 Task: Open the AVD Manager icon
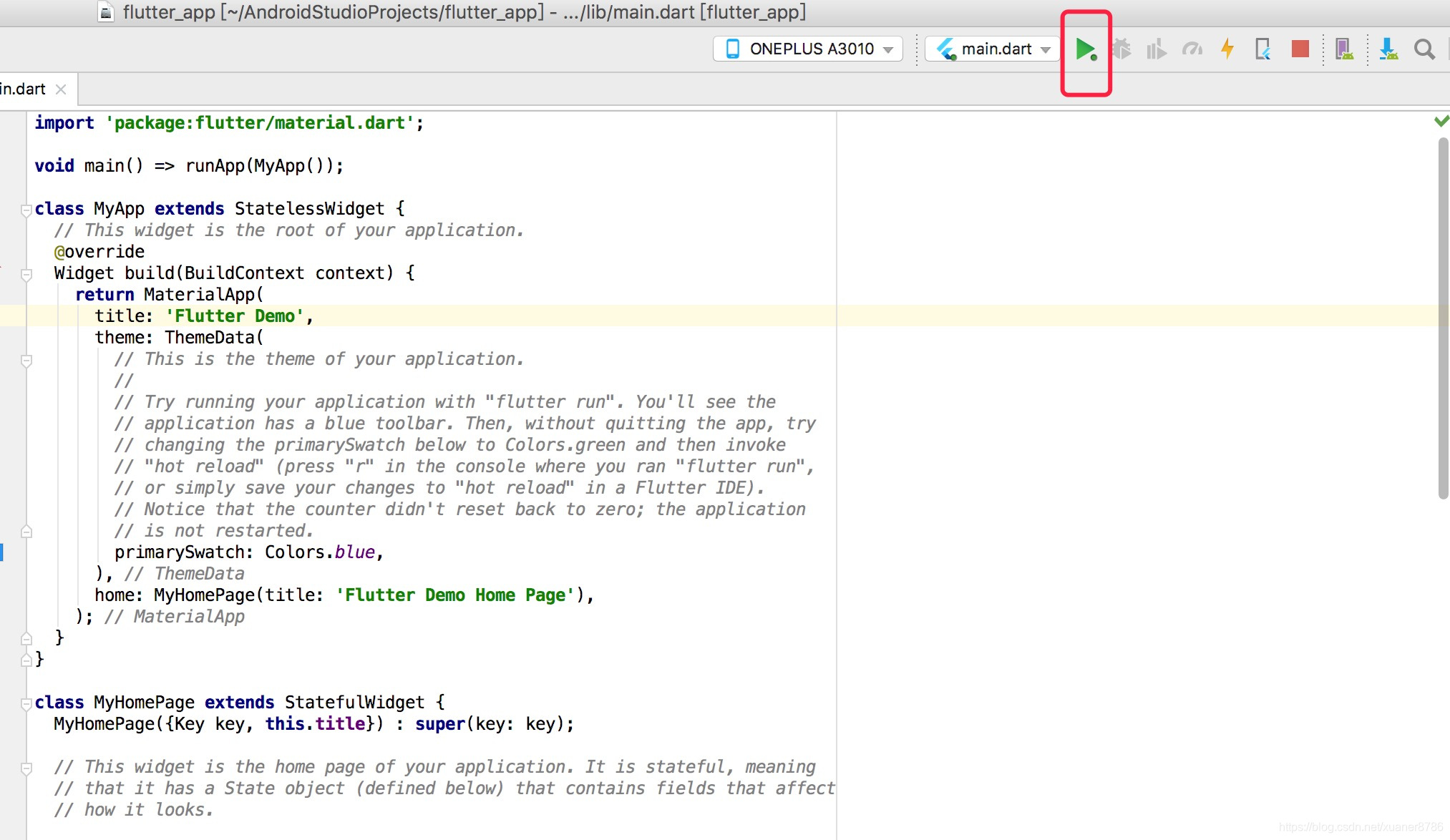point(1344,49)
